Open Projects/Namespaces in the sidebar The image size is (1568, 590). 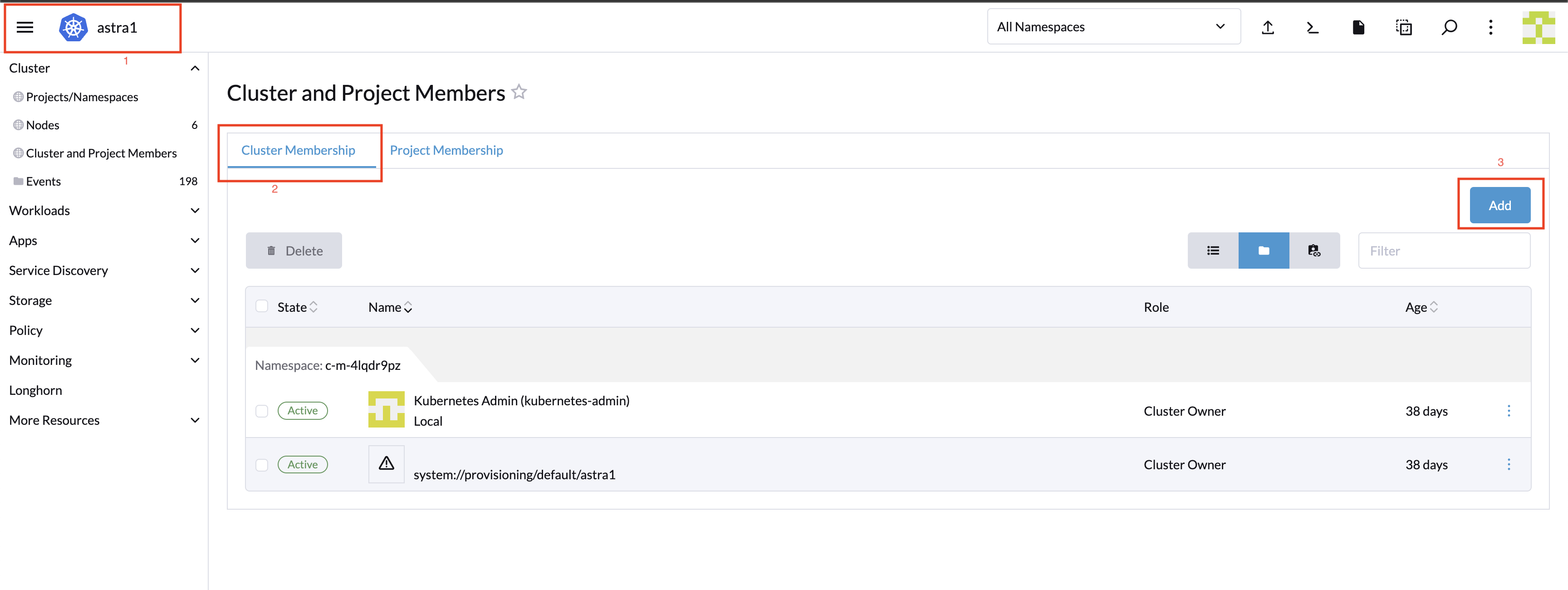tap(82, 97)
